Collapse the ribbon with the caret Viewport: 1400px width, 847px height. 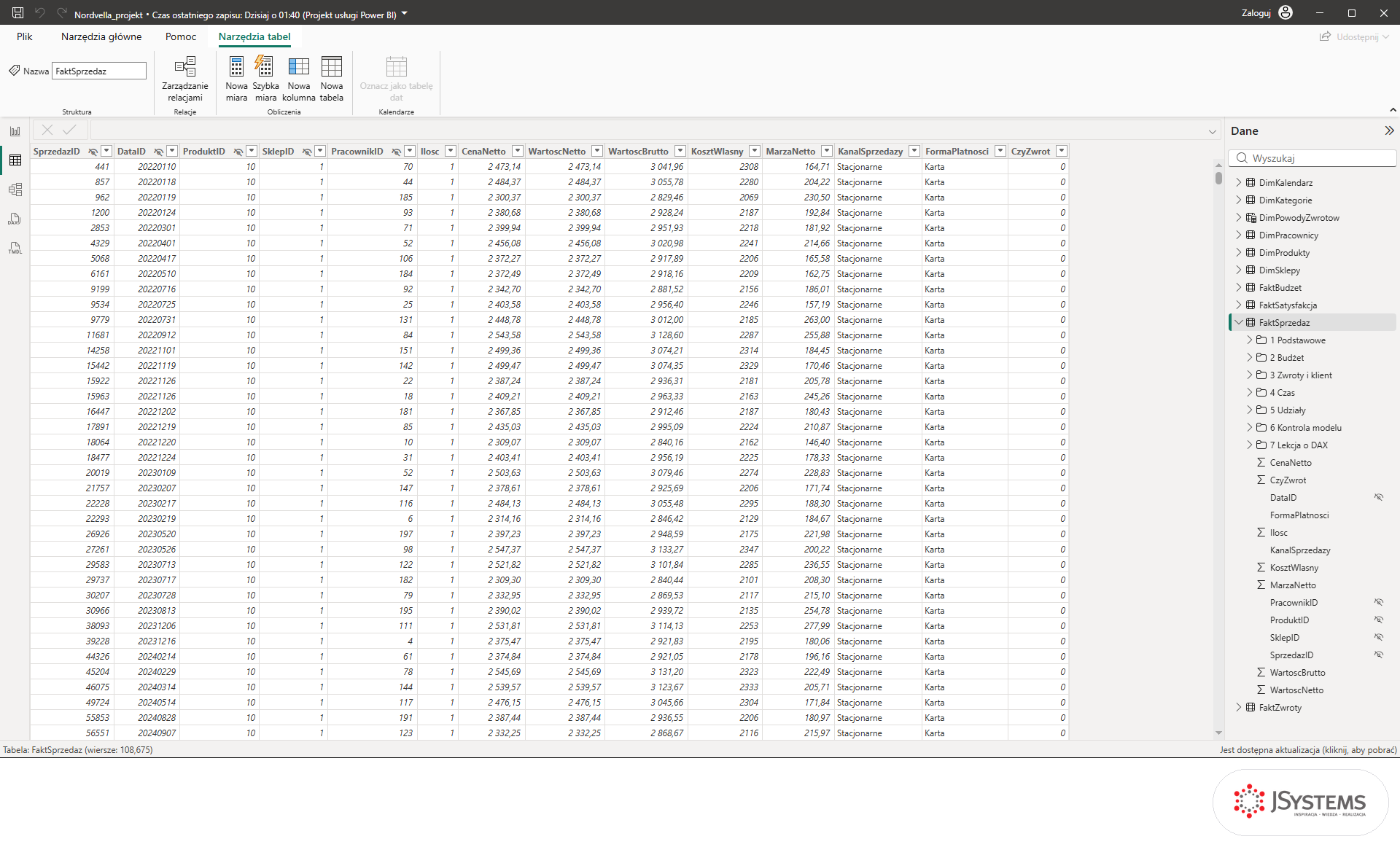(1393, 110)
